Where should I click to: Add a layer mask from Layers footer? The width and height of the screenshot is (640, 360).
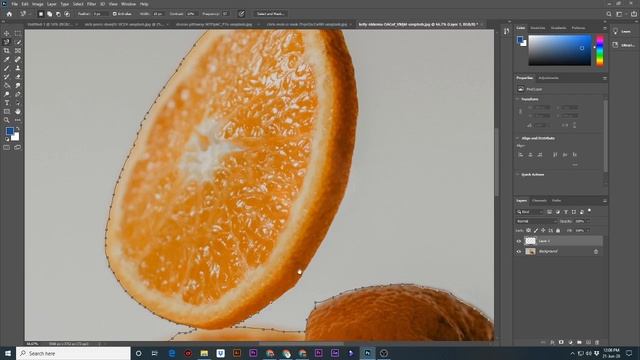[561, 342]
